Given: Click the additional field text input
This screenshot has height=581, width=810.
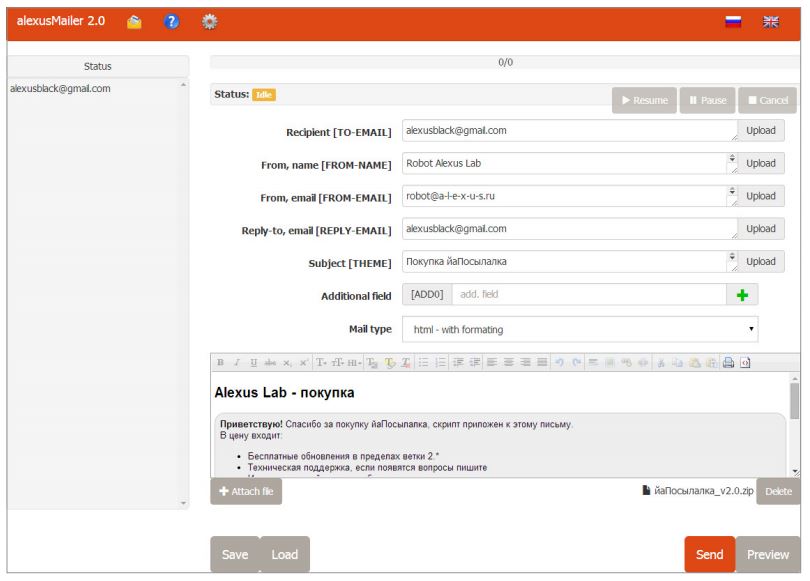Looking at the screenshot, I should click(x=589, y=294).
